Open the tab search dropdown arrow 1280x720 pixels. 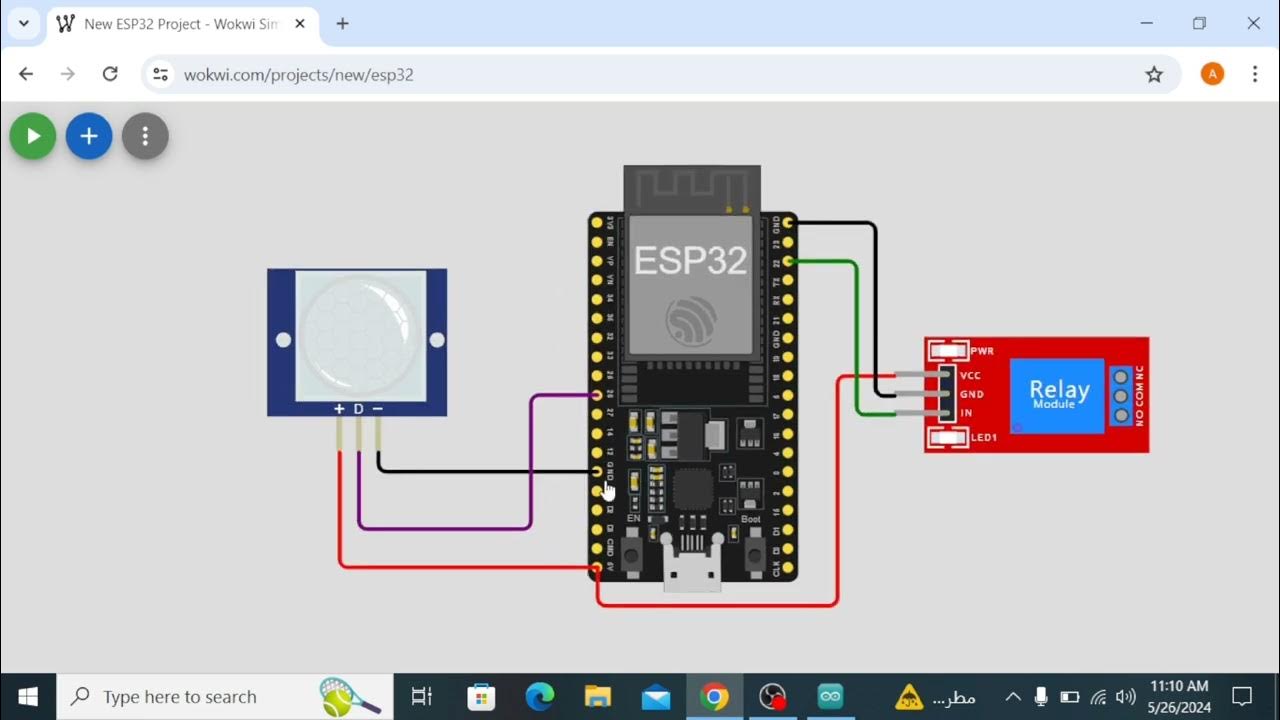(23, 23)
